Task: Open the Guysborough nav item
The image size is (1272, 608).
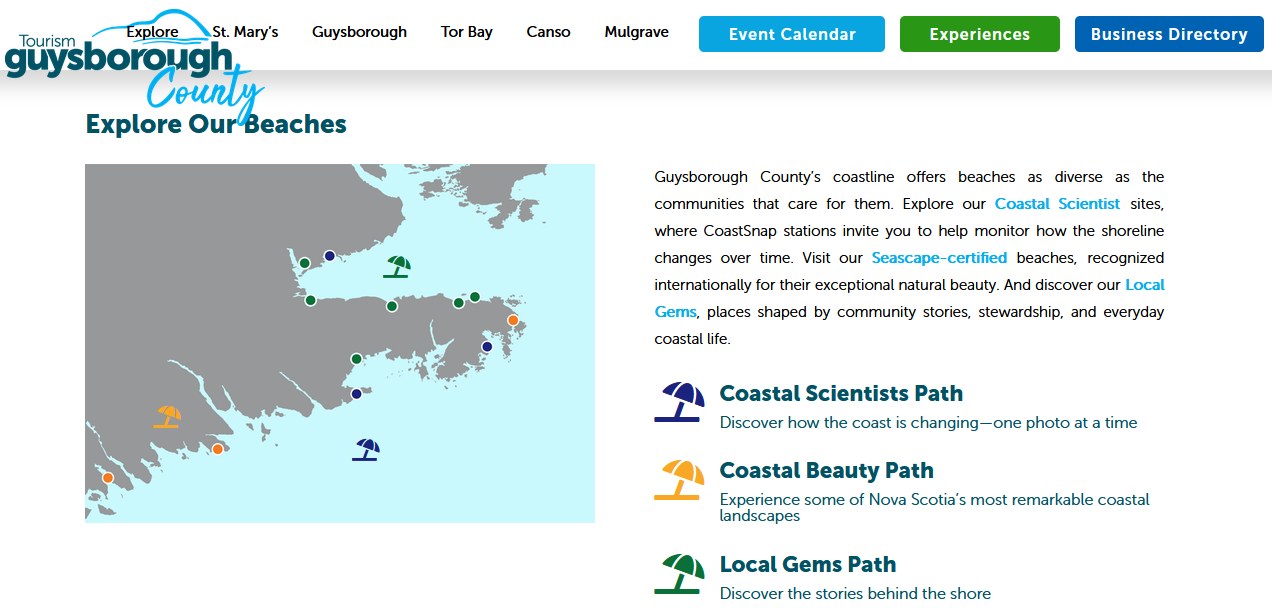Action: [359, 32]
